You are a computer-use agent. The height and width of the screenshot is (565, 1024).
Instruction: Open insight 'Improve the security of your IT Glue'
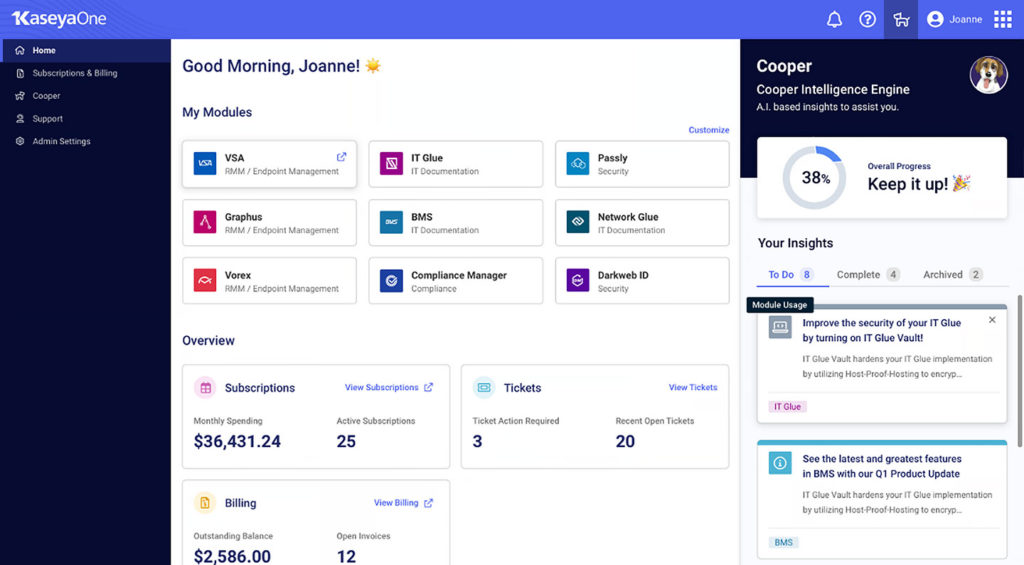point(882,331)
